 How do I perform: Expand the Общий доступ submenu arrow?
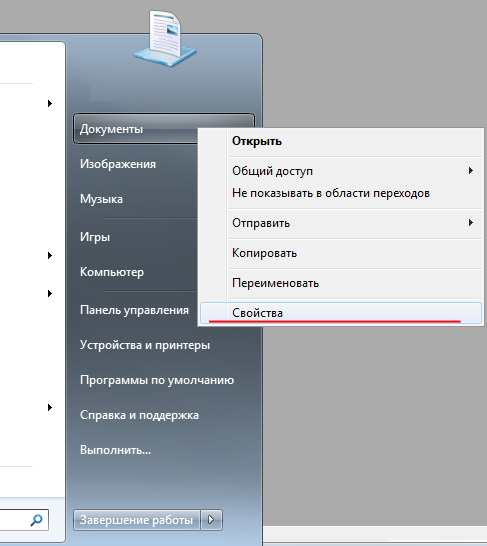(x=471, y=171)
